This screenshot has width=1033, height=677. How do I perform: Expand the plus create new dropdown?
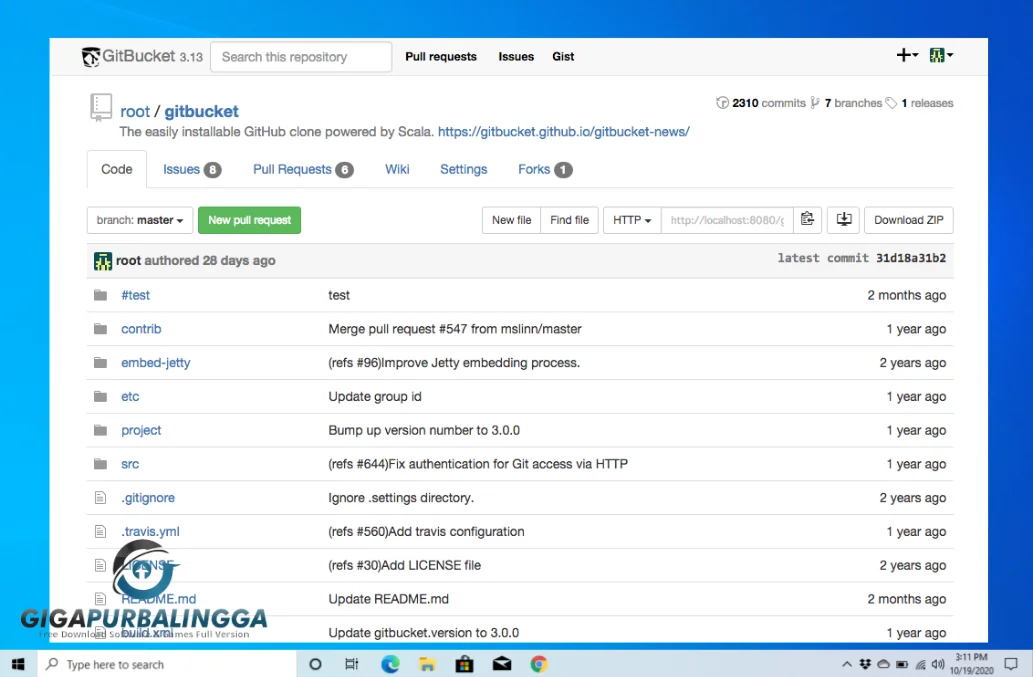tap(906, 56)
